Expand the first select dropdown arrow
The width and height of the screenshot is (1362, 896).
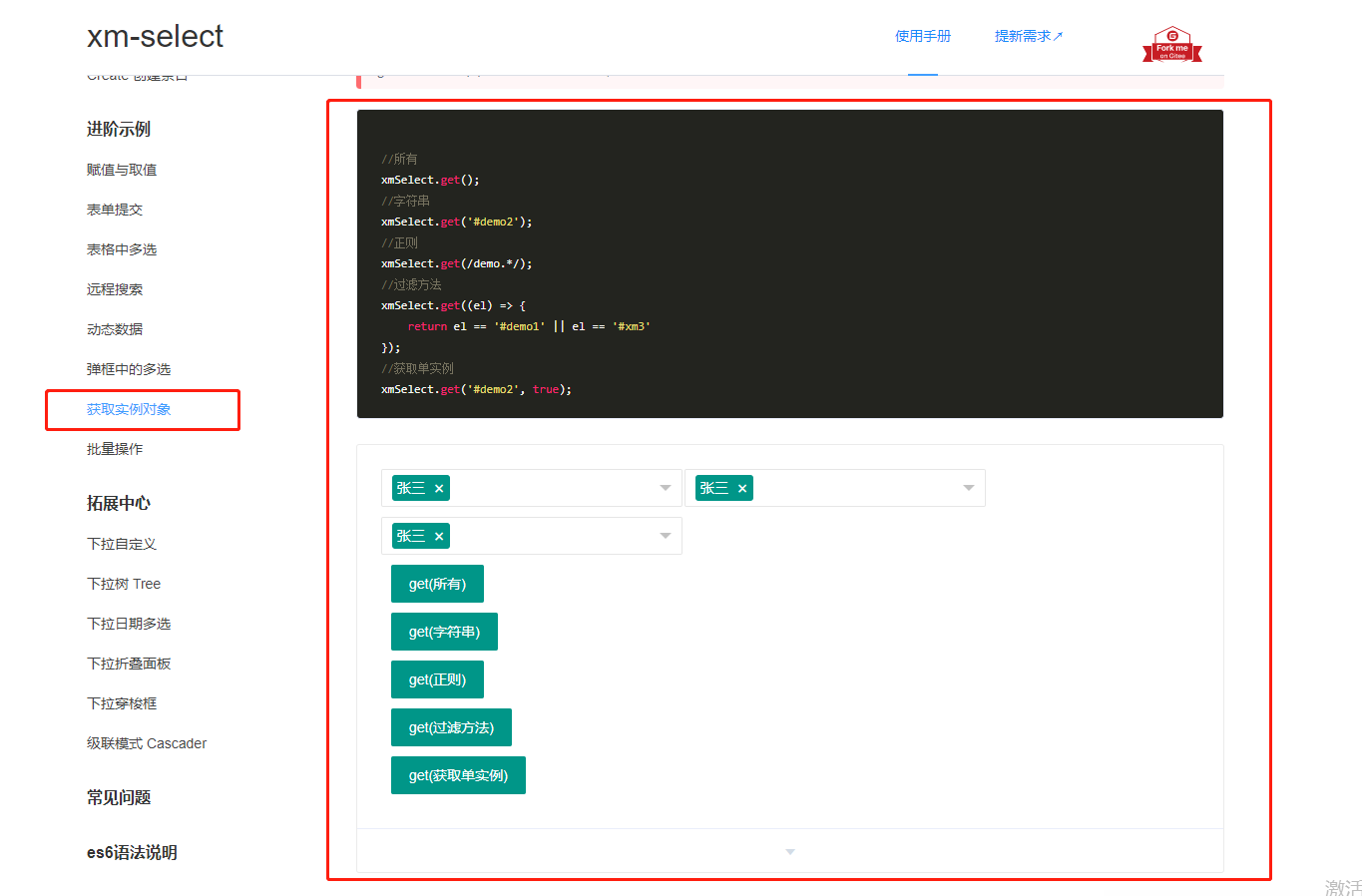666,488
